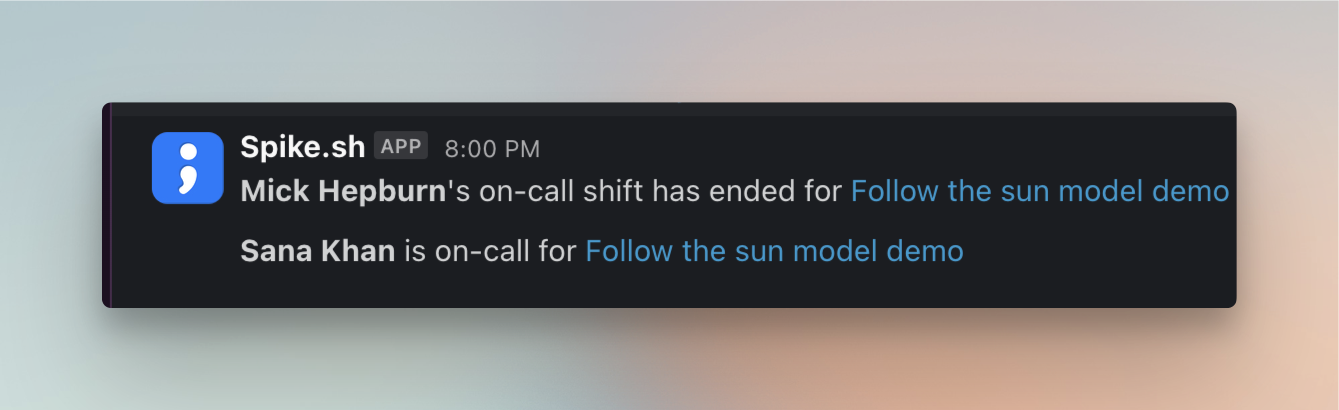The height and width of the screenshot is (410, 1339).
Task: Open the link in Sana Khan's on-call line
Action: pos(774,250)
